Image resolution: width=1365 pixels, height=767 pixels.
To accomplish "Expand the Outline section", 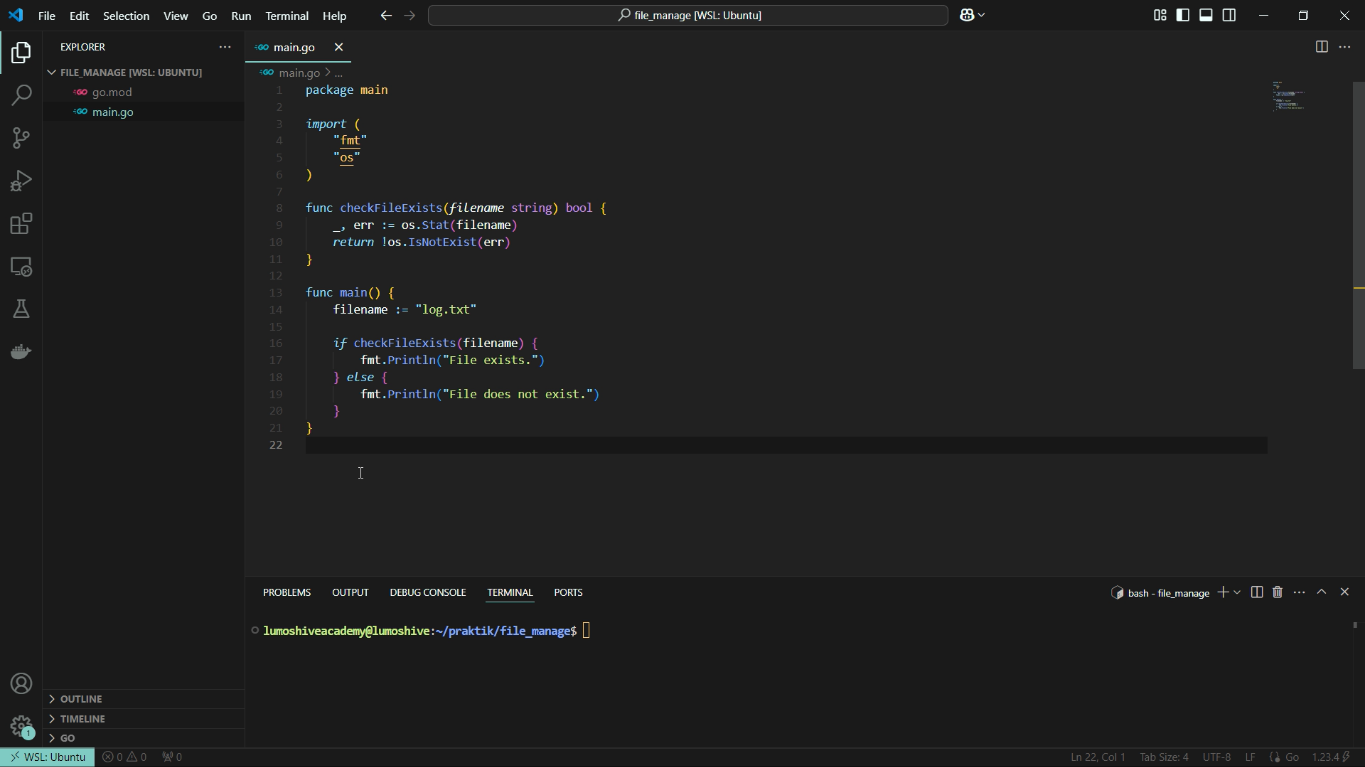I will (81, 699).
